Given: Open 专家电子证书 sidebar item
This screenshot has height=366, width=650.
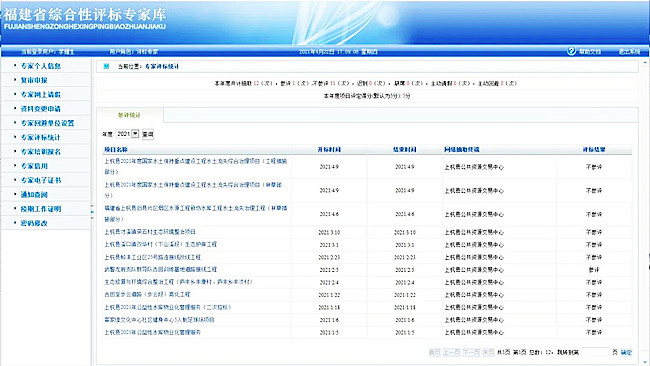Looking at the screenshot, I should (41, 180).
